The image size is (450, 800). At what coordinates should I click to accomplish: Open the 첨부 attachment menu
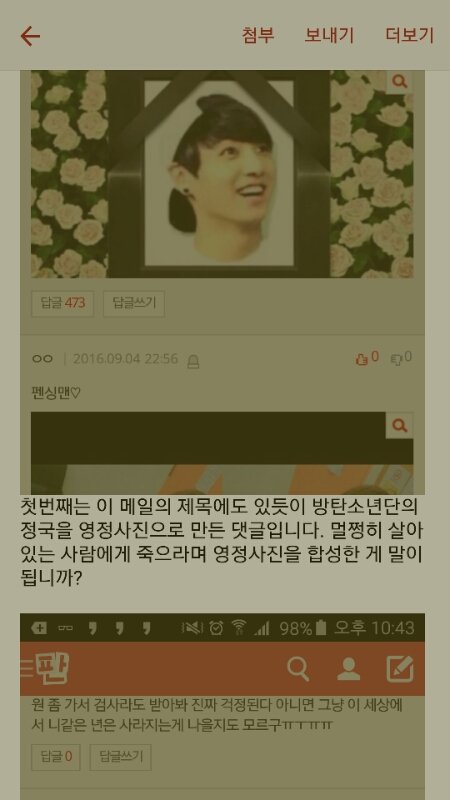pos(258,35)
